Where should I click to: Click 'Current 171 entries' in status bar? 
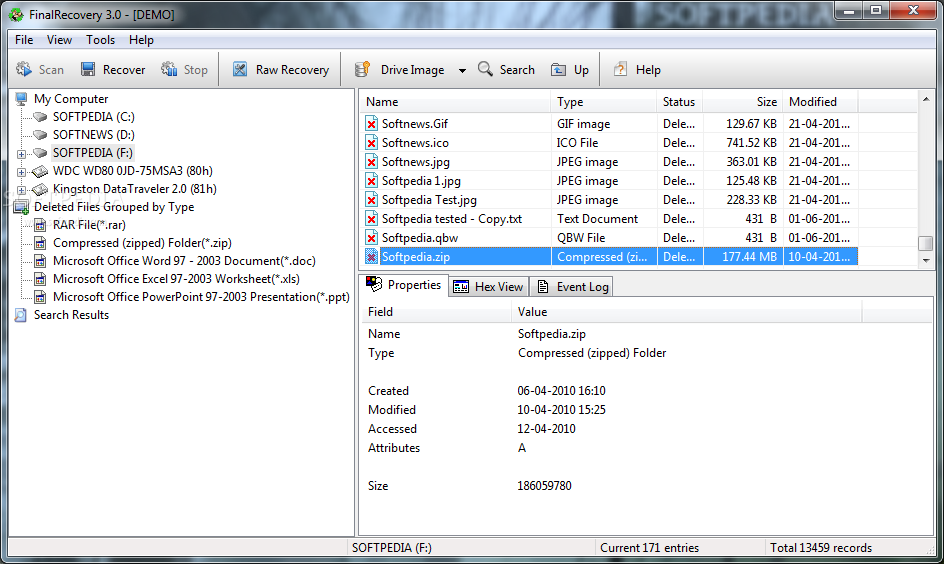coord(649,548)
